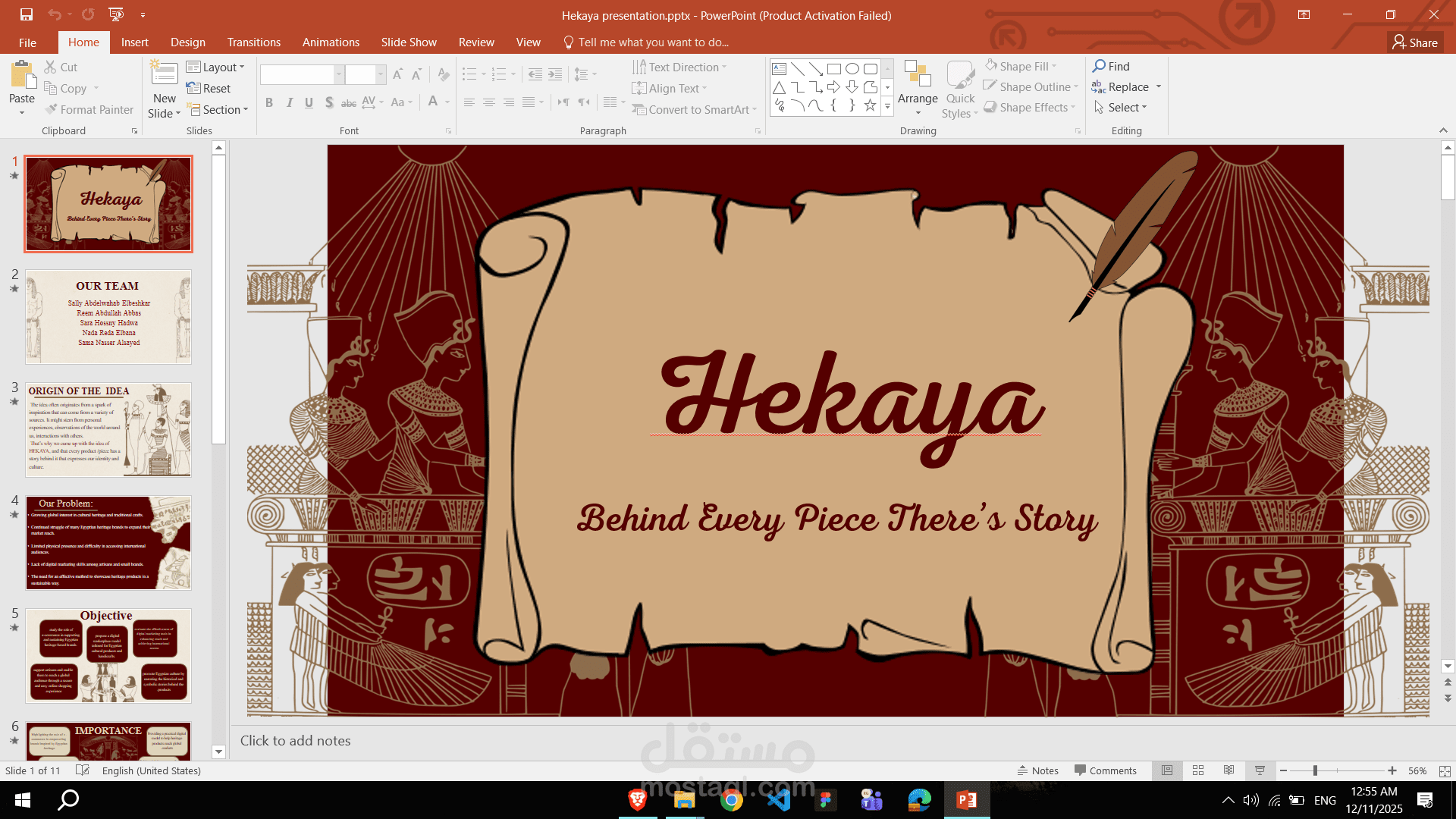The height and width of the screenshot is (819, 1456).
Task: Open the Transitions tab
Action: point(253,42)
